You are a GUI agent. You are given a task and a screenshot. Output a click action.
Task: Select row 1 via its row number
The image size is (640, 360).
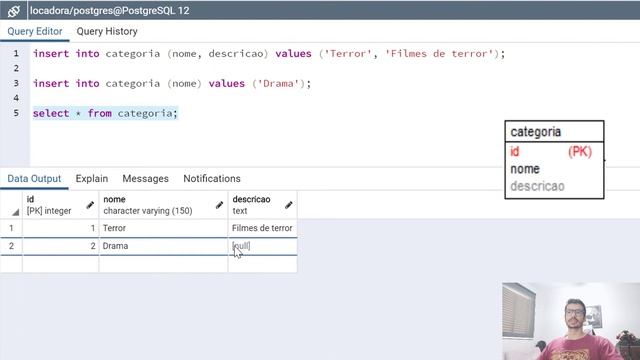11,228
